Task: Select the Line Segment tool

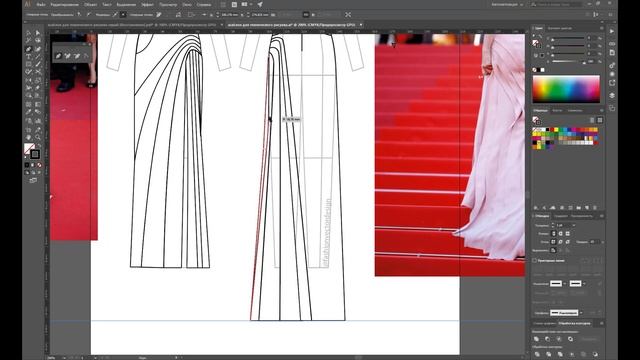Action: pos(38,57)
